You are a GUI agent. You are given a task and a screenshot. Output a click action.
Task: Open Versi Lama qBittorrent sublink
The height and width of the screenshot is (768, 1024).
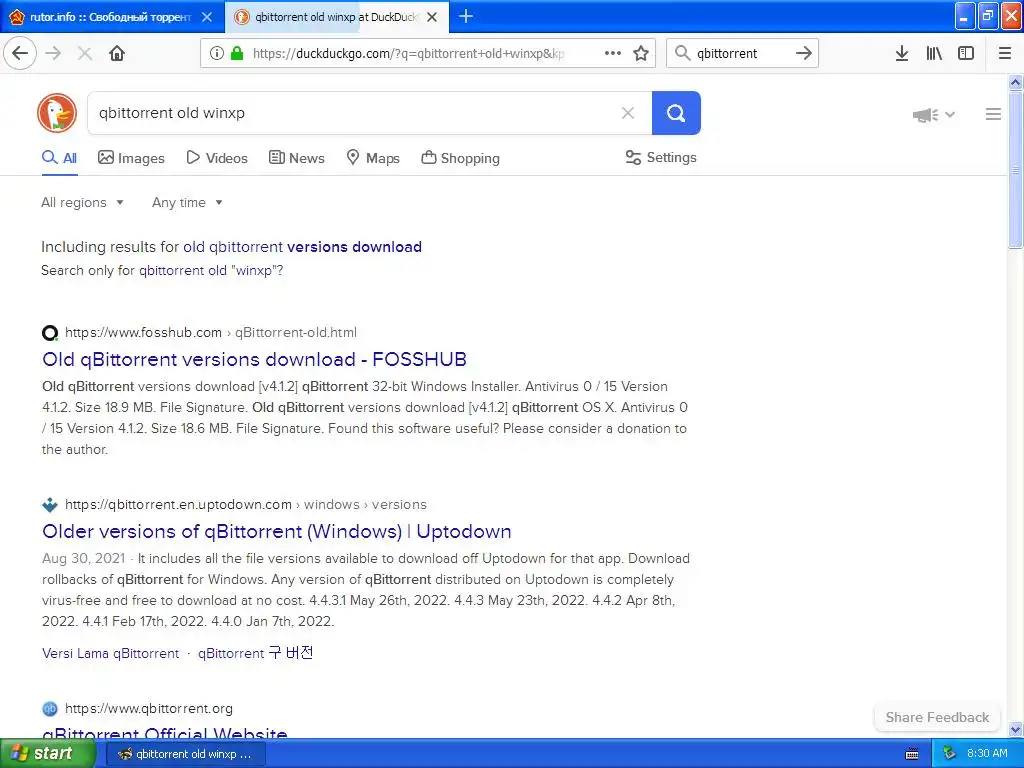(110, 653)
